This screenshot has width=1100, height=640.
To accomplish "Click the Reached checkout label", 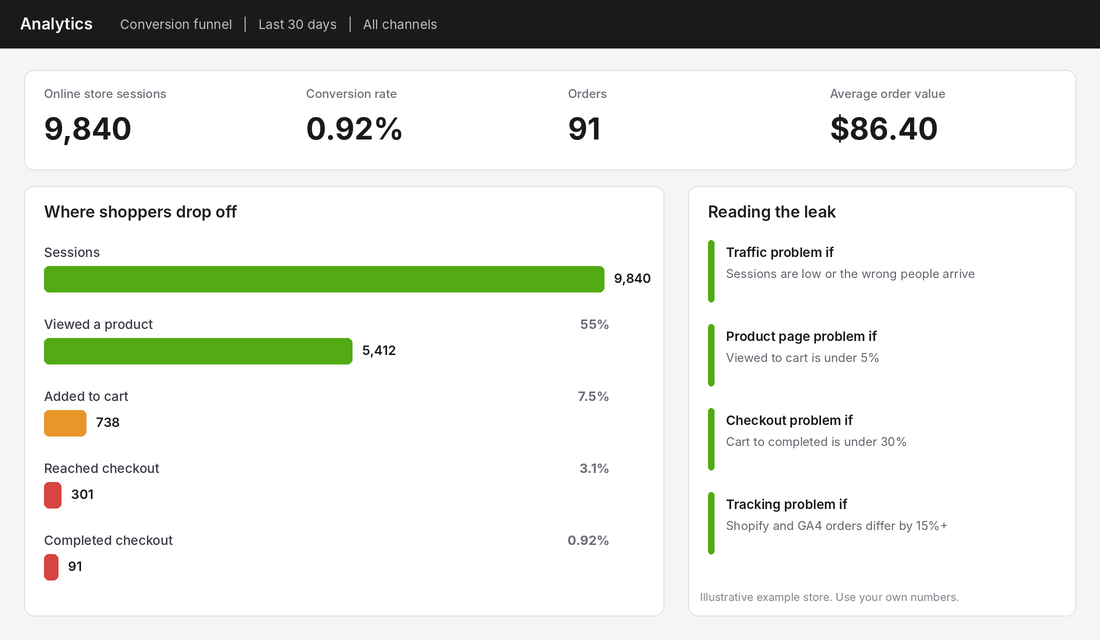I will [102, 469].
